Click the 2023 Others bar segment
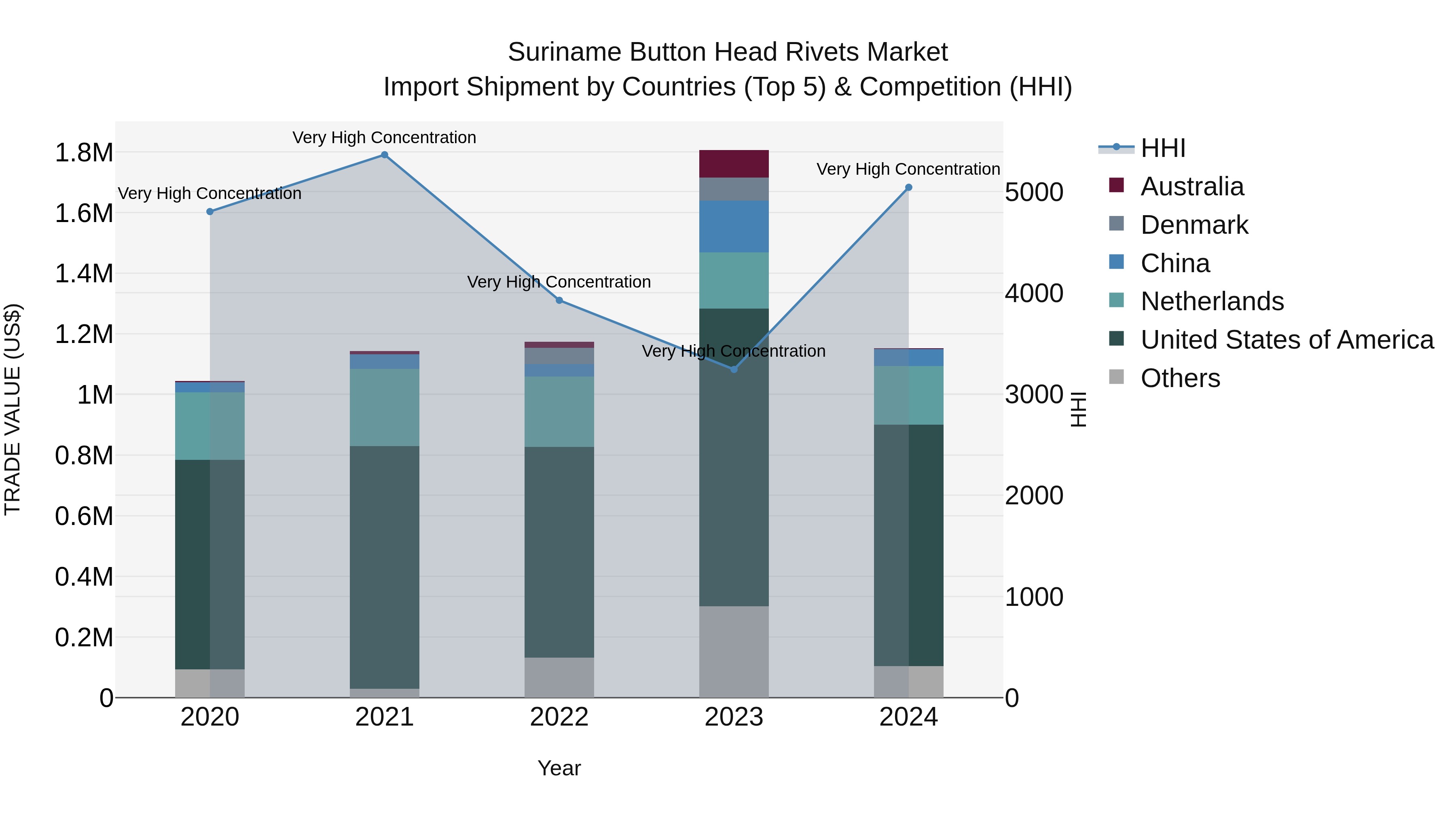 tap(734, 652)
